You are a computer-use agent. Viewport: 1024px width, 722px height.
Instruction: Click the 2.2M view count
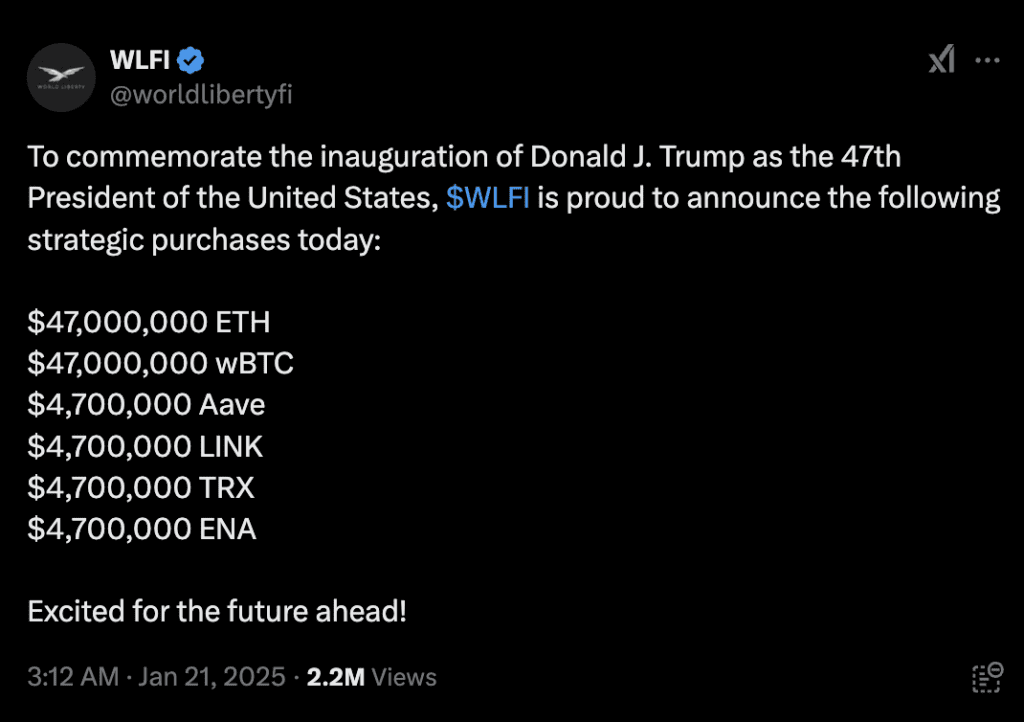(335, 677)
